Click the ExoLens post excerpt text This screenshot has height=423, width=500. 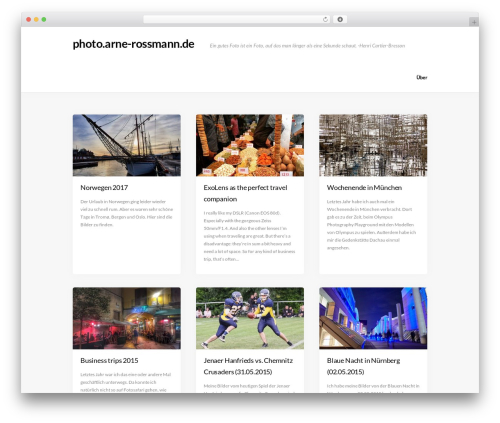(249, 236)
